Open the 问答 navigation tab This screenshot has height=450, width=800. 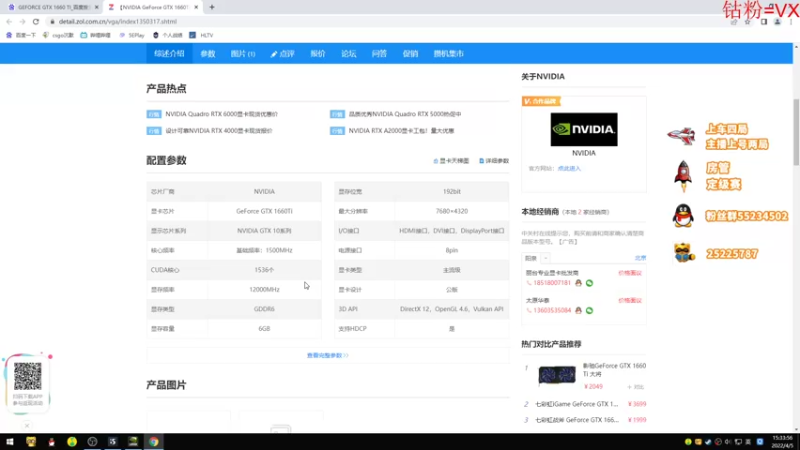pos(379,54)
